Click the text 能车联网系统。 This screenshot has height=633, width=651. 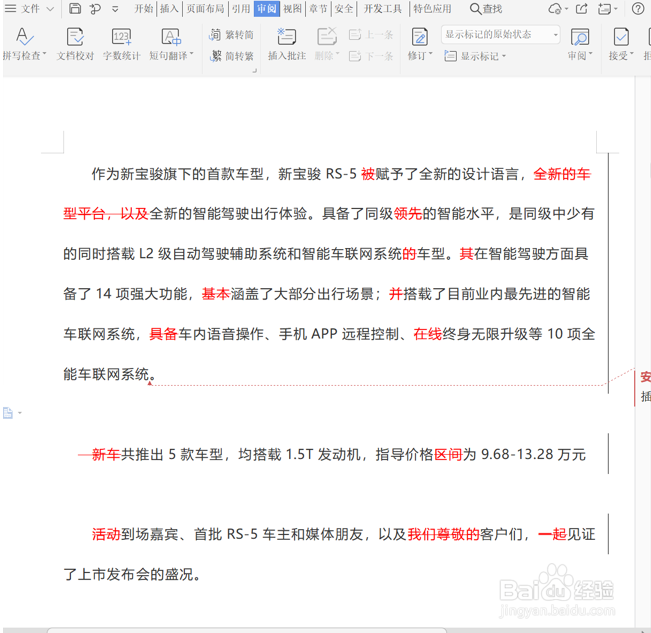click(110, 374)
